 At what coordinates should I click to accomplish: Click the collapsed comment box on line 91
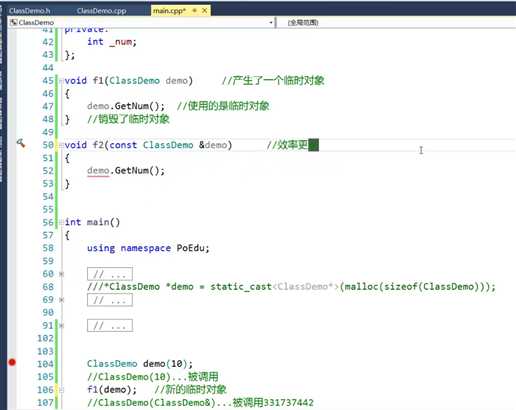(110, 325)
